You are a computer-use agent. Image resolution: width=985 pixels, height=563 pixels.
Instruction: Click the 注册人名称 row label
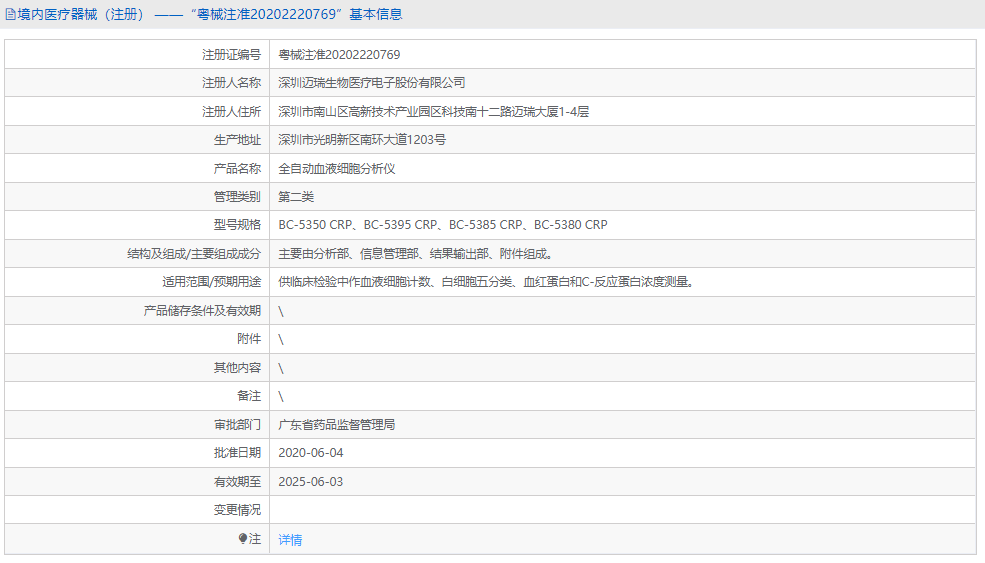231,83
